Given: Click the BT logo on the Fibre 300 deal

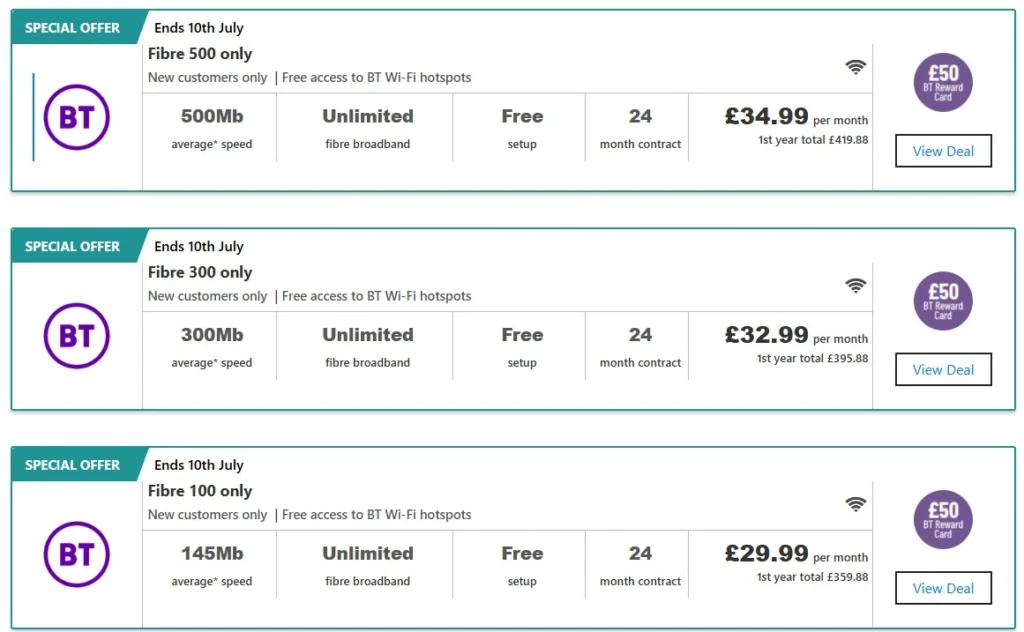Looking at the screenshot, I should (76, 336).
